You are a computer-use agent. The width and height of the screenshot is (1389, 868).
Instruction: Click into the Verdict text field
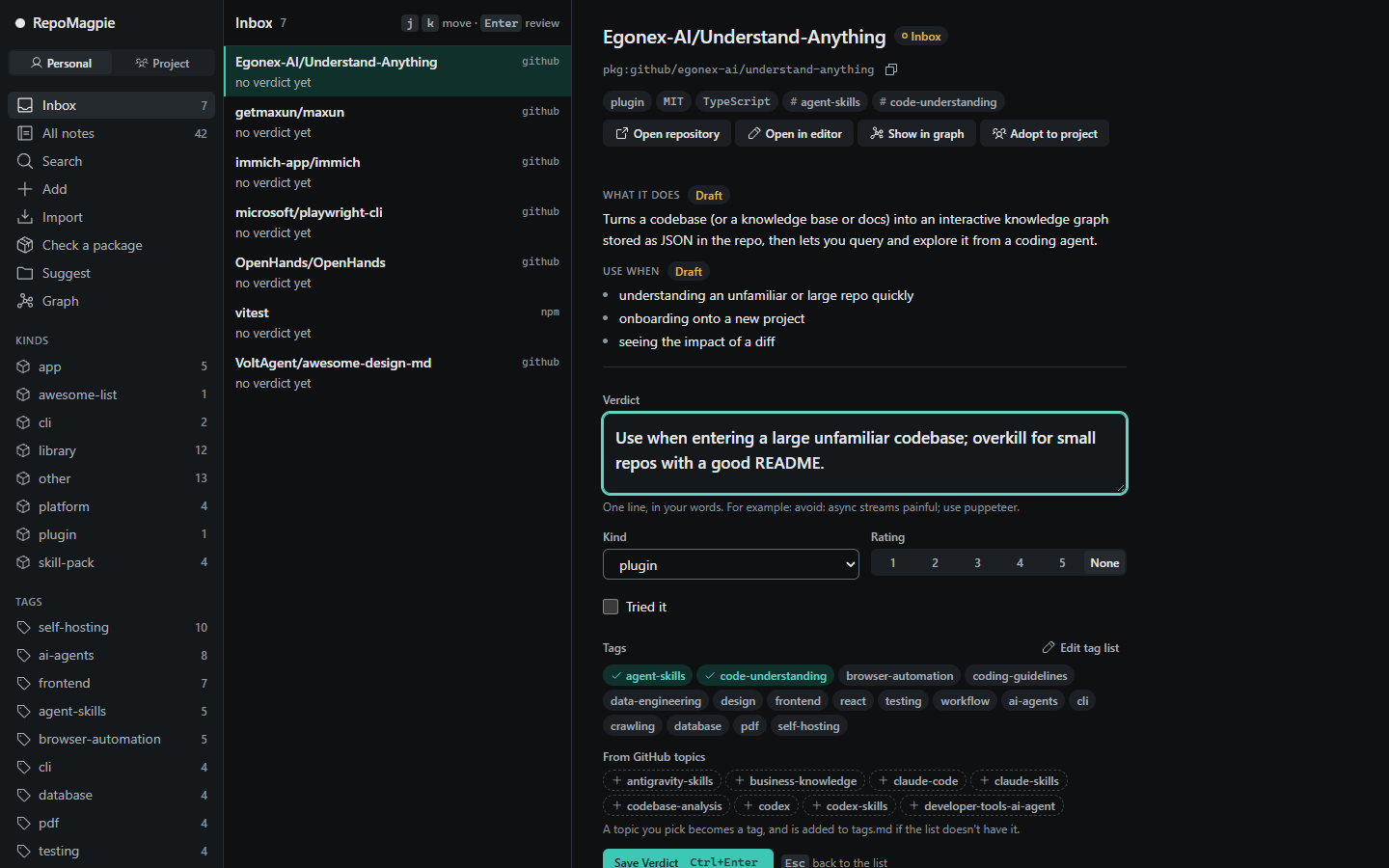pyautogui.click(x=864, y=453)
